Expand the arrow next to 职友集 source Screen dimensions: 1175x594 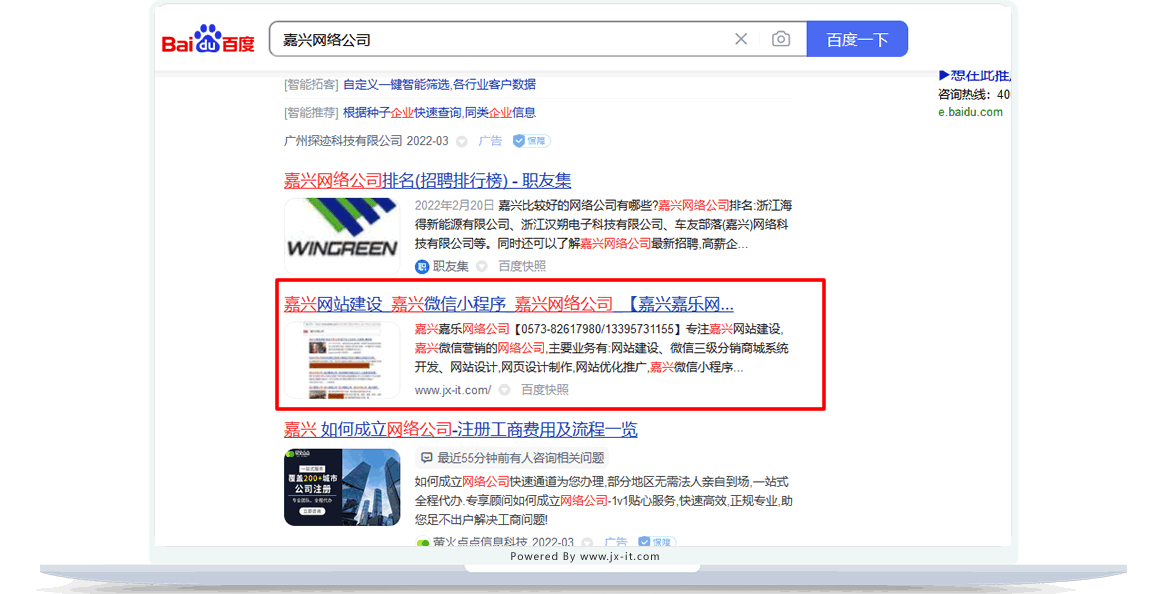pyautogui.click(x=482, y=266)
